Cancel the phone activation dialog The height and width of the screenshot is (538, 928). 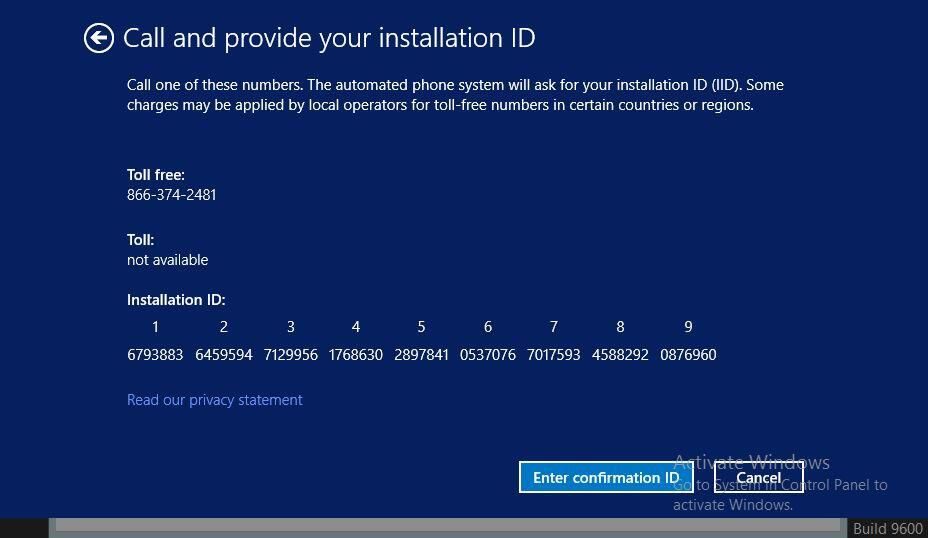tap(758, 478)
